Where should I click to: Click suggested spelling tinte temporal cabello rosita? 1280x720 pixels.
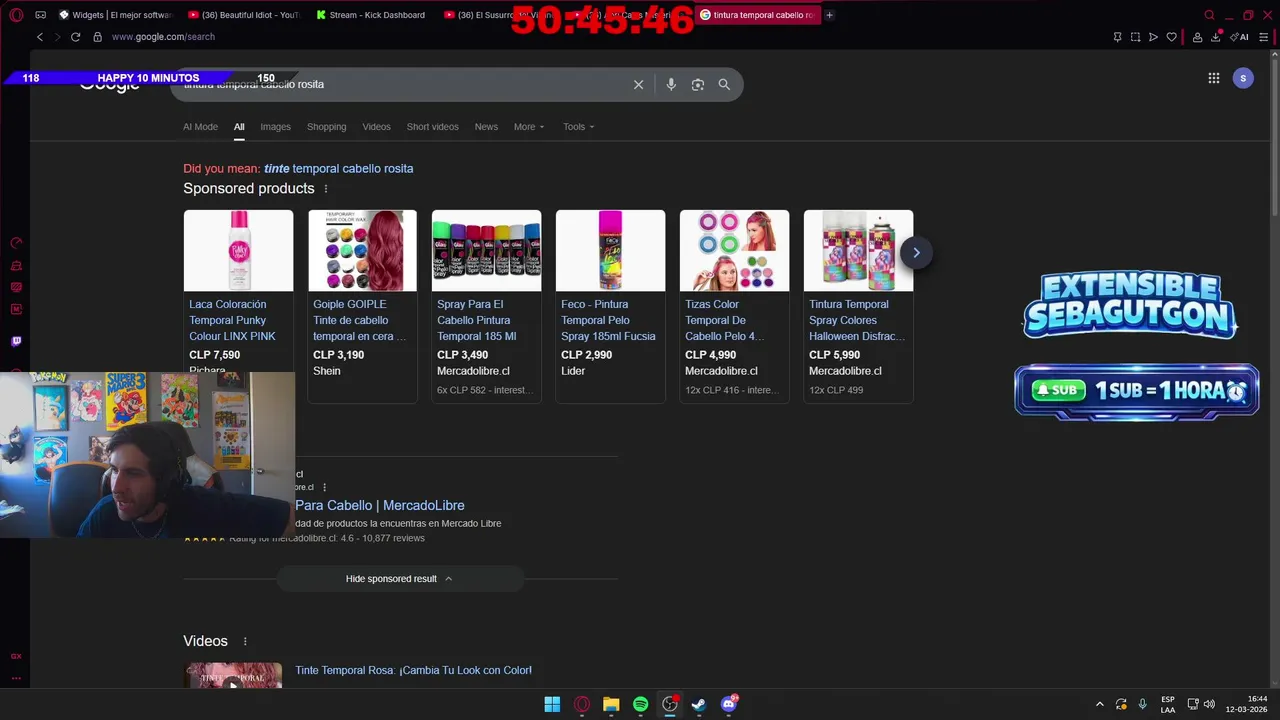338,169
